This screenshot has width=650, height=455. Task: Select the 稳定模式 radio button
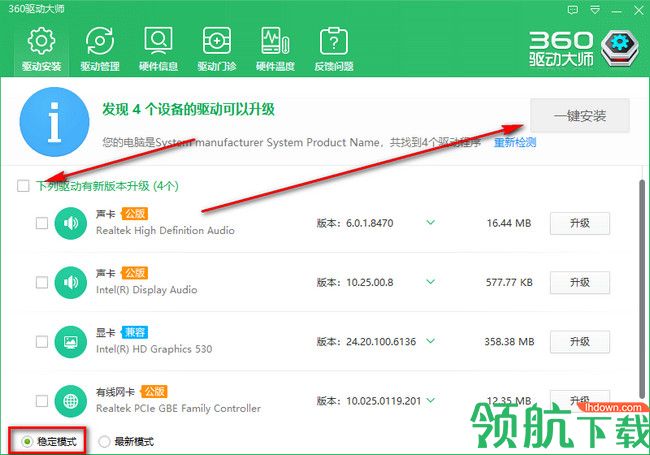point(27,442)
